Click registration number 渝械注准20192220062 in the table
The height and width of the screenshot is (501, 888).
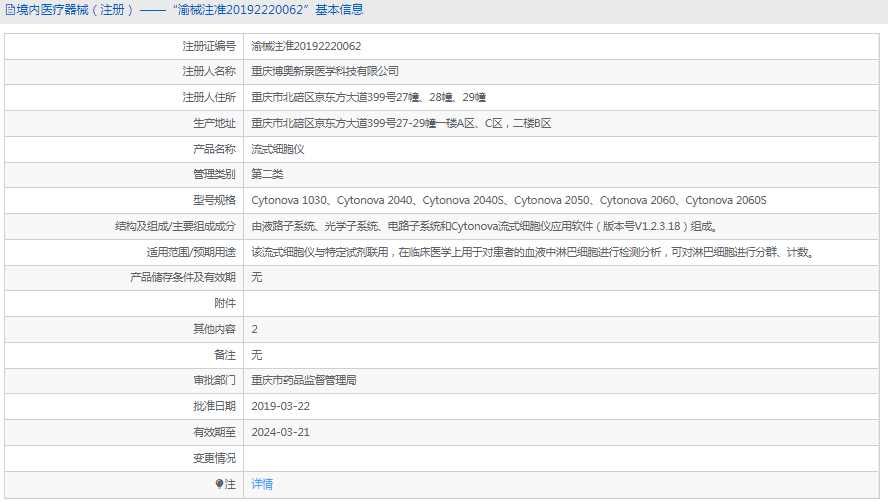point(306,46)
